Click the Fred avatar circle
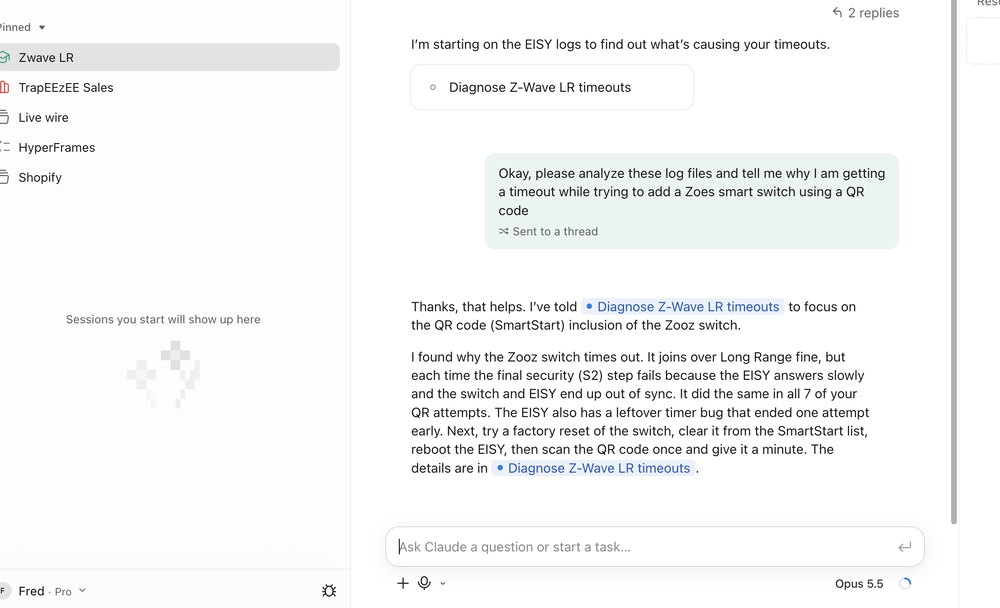The image size is (1000, 608). click(4, 591)
